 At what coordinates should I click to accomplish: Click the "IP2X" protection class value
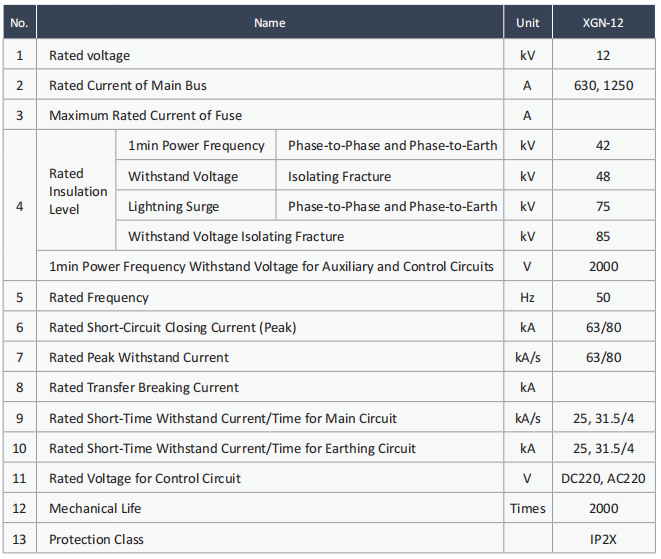(x=602, y=539)
